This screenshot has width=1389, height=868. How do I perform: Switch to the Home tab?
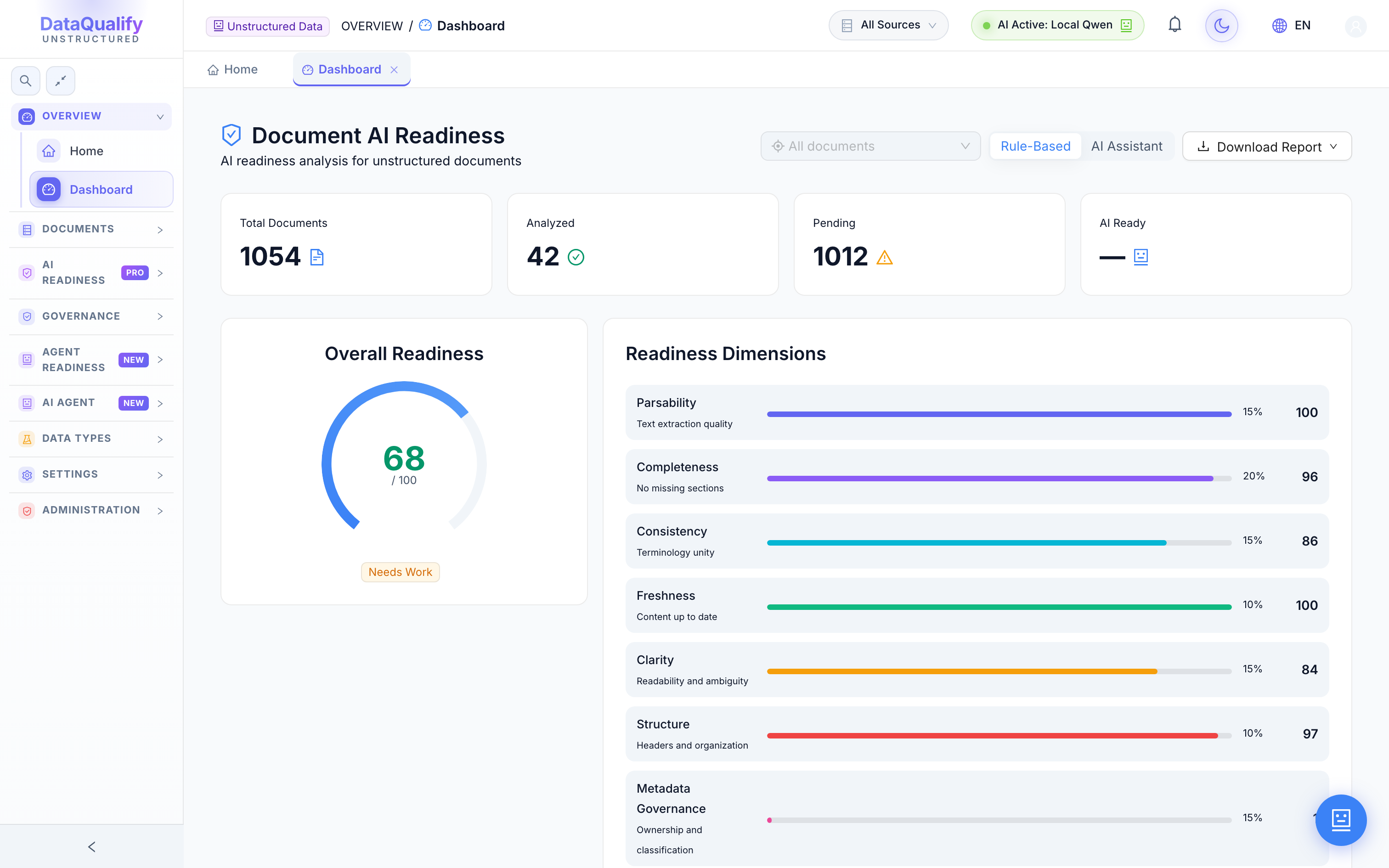[232, 69]
